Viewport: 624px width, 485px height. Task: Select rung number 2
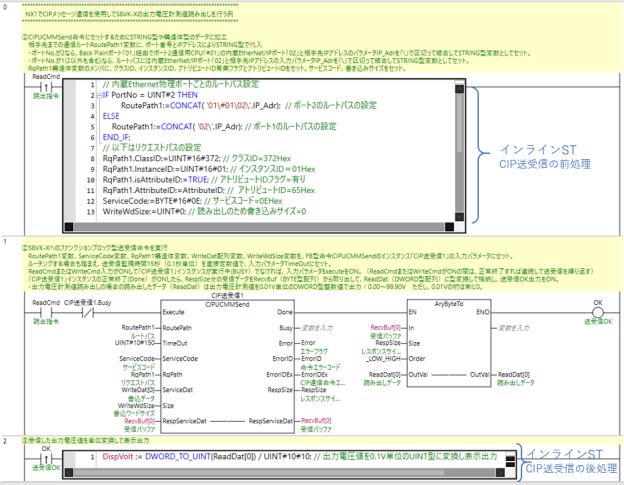click(5, 441)
